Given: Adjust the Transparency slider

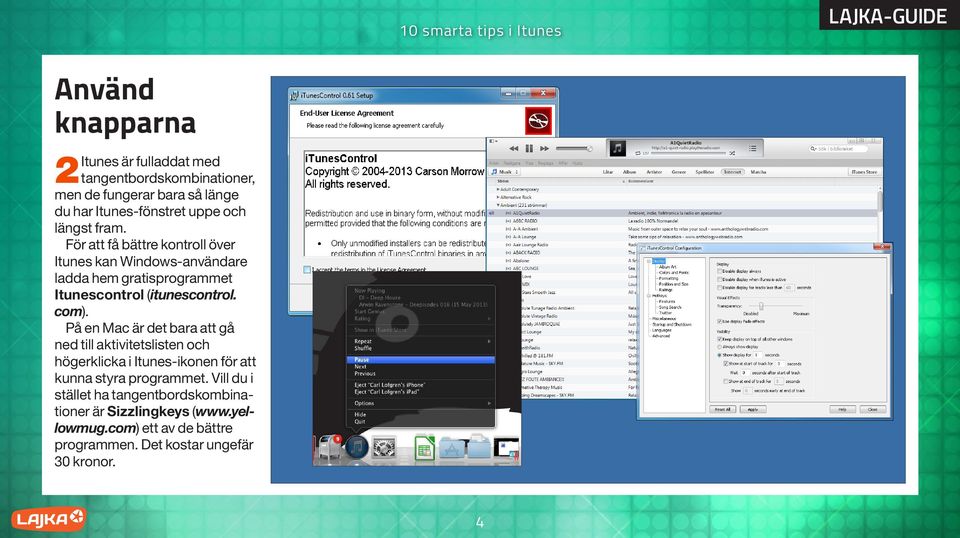Looking at the screenshot, I should [x=761, y=305].
